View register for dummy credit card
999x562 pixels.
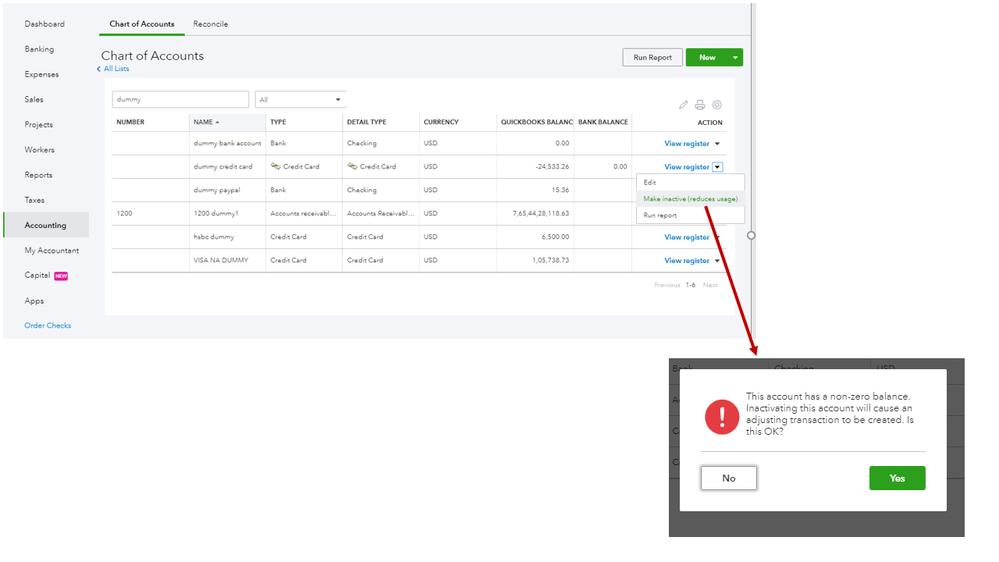686,167
